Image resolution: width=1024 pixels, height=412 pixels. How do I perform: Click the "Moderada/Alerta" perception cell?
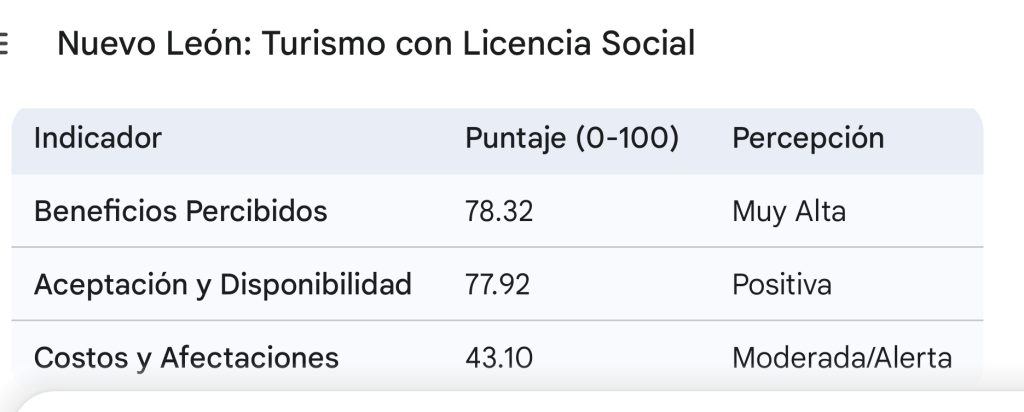tap(842, 358)
